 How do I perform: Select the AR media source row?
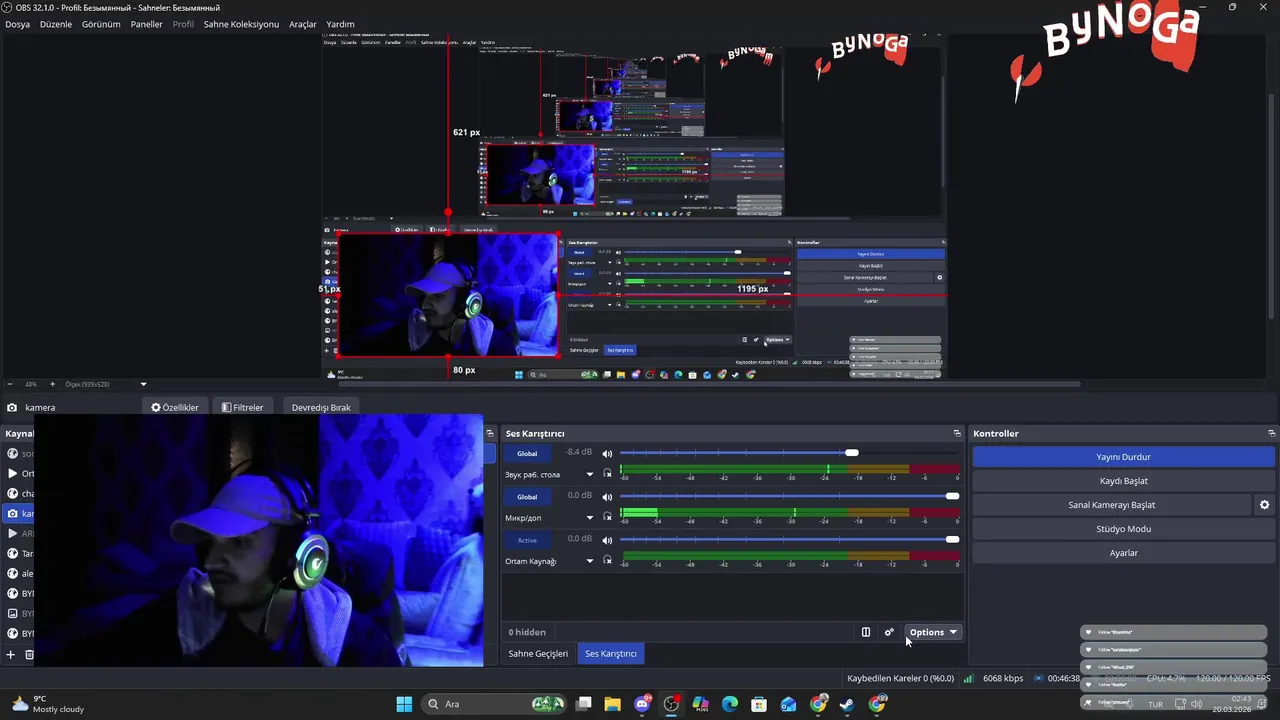click(x=18, y=534)
